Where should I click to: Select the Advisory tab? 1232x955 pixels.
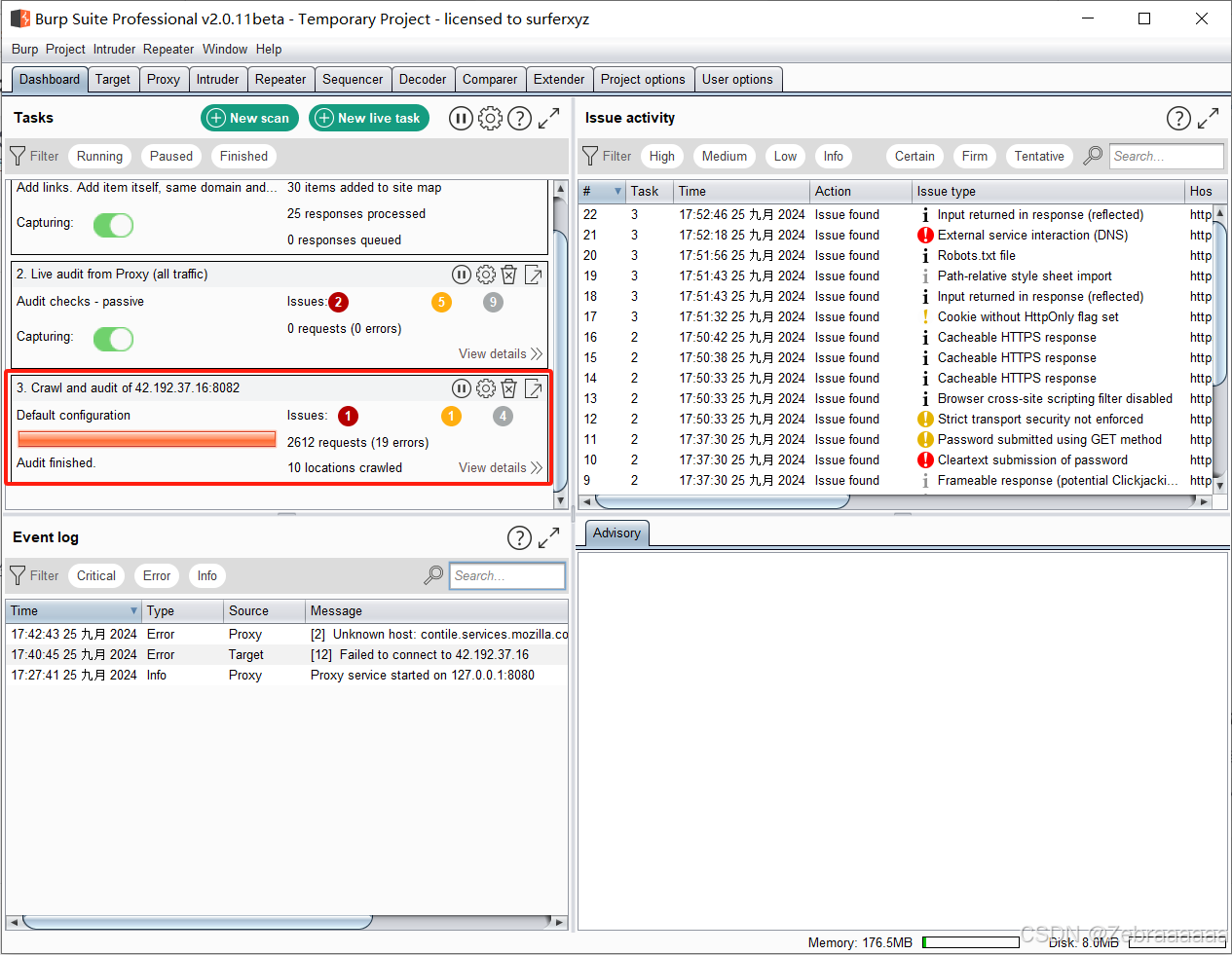pos(616,533)
